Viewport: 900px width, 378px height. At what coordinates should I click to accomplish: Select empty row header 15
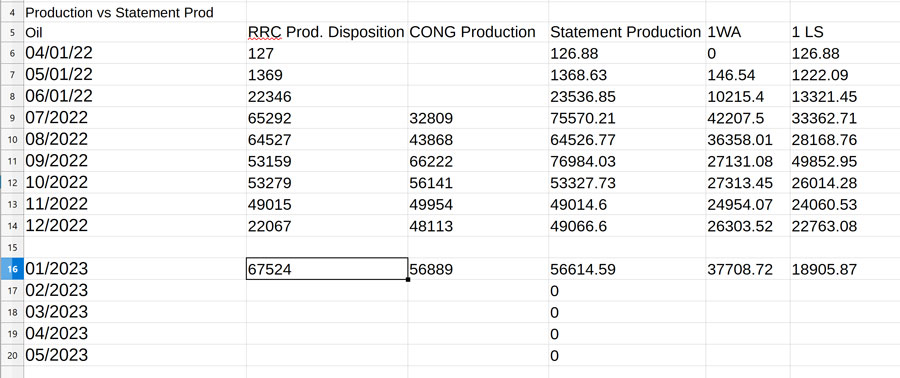(12, 247)
